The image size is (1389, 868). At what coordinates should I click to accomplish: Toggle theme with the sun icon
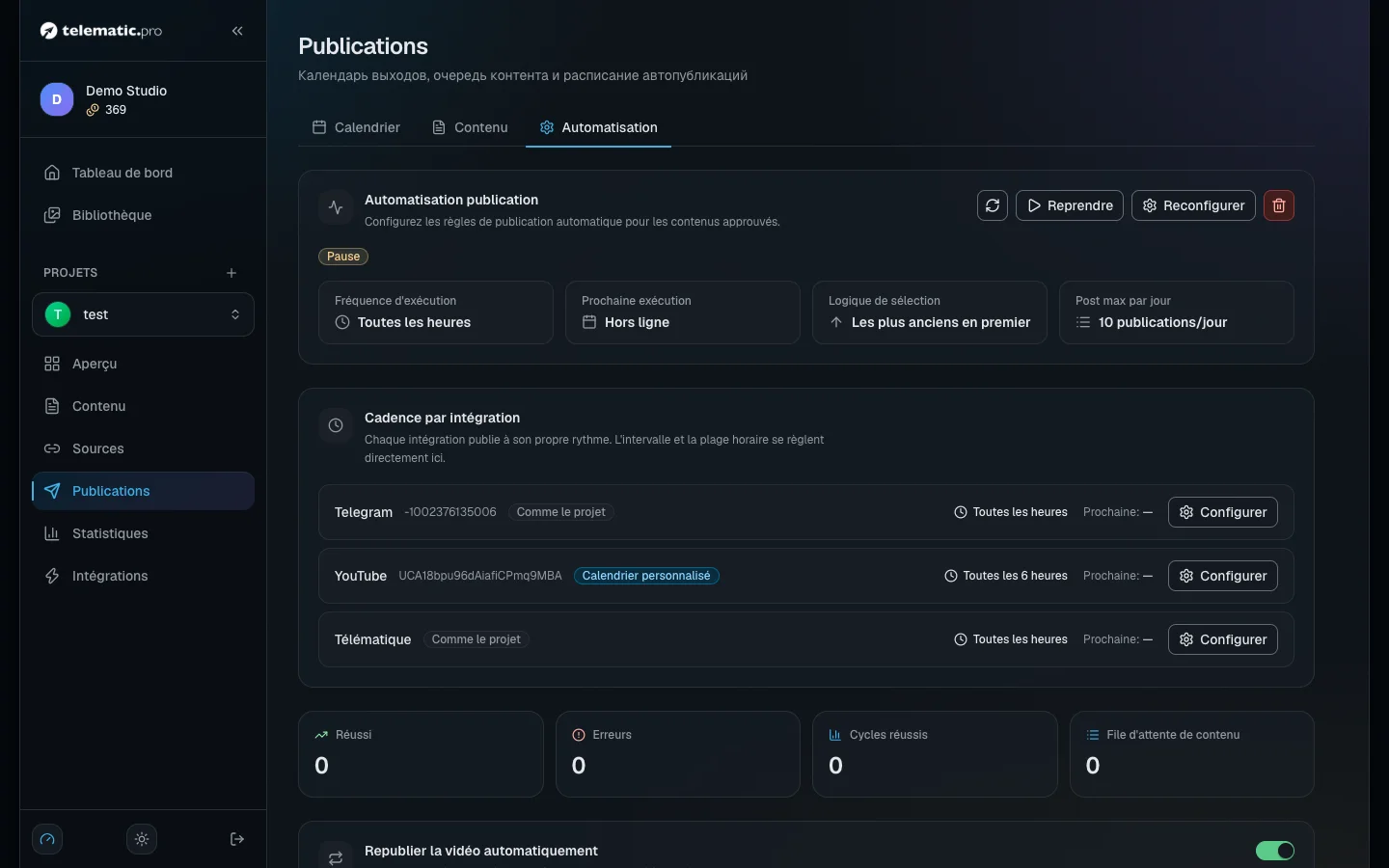point(142,839)
